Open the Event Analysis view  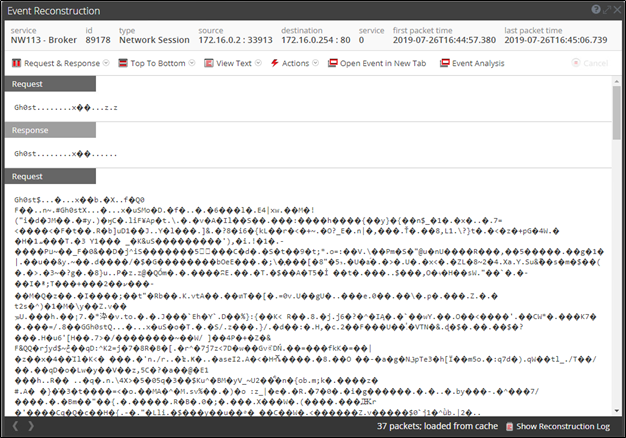tap(472, 63)
